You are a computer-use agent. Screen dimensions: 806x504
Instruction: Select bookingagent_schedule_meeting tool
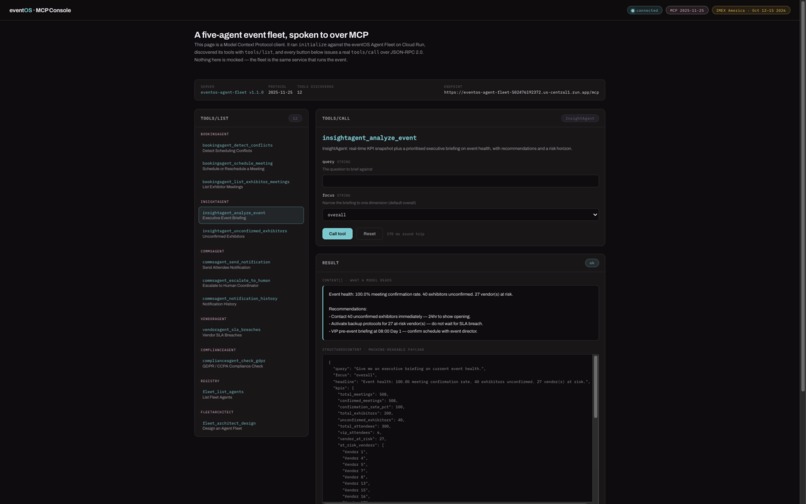(251, 166)
